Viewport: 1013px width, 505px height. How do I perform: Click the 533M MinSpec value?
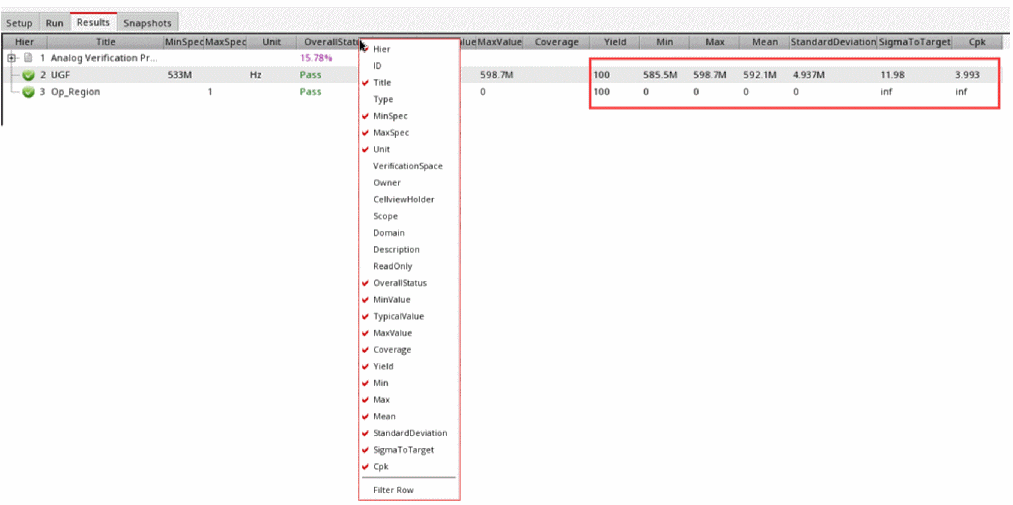pos(179,75)
